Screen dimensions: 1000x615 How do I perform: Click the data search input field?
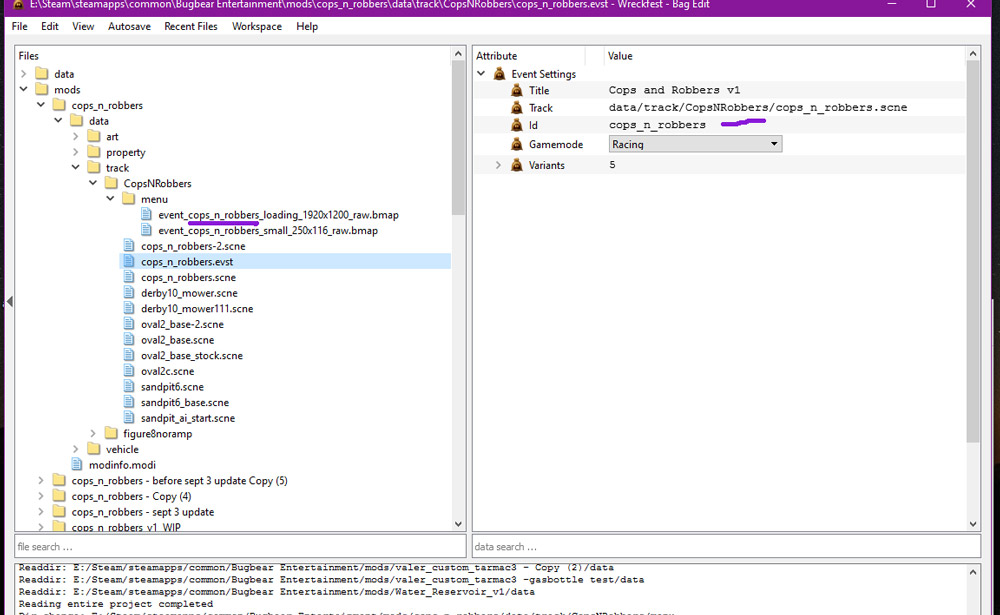pos(726,547)
